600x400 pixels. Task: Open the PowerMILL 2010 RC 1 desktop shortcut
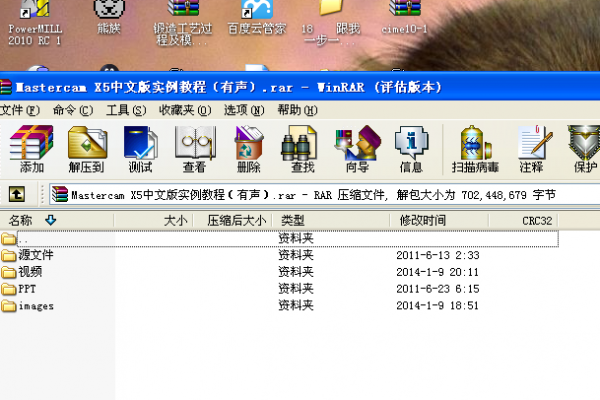pyautogui.click(x=34, y=23)
